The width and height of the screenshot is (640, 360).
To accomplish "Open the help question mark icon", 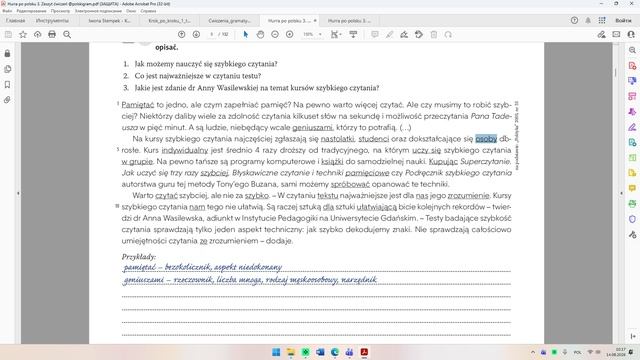I will [574, 20].
